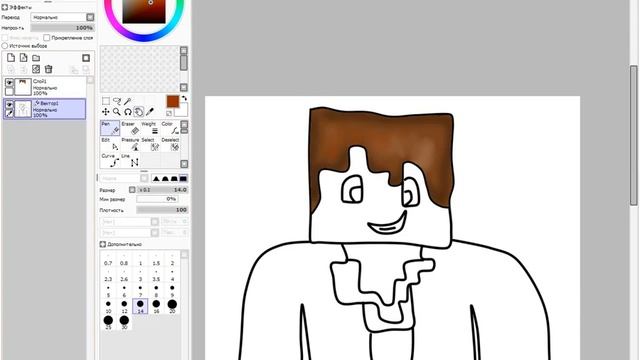640x360 pixels.
Task: Click the foreground brown color swatch
Action: point(173,101)
